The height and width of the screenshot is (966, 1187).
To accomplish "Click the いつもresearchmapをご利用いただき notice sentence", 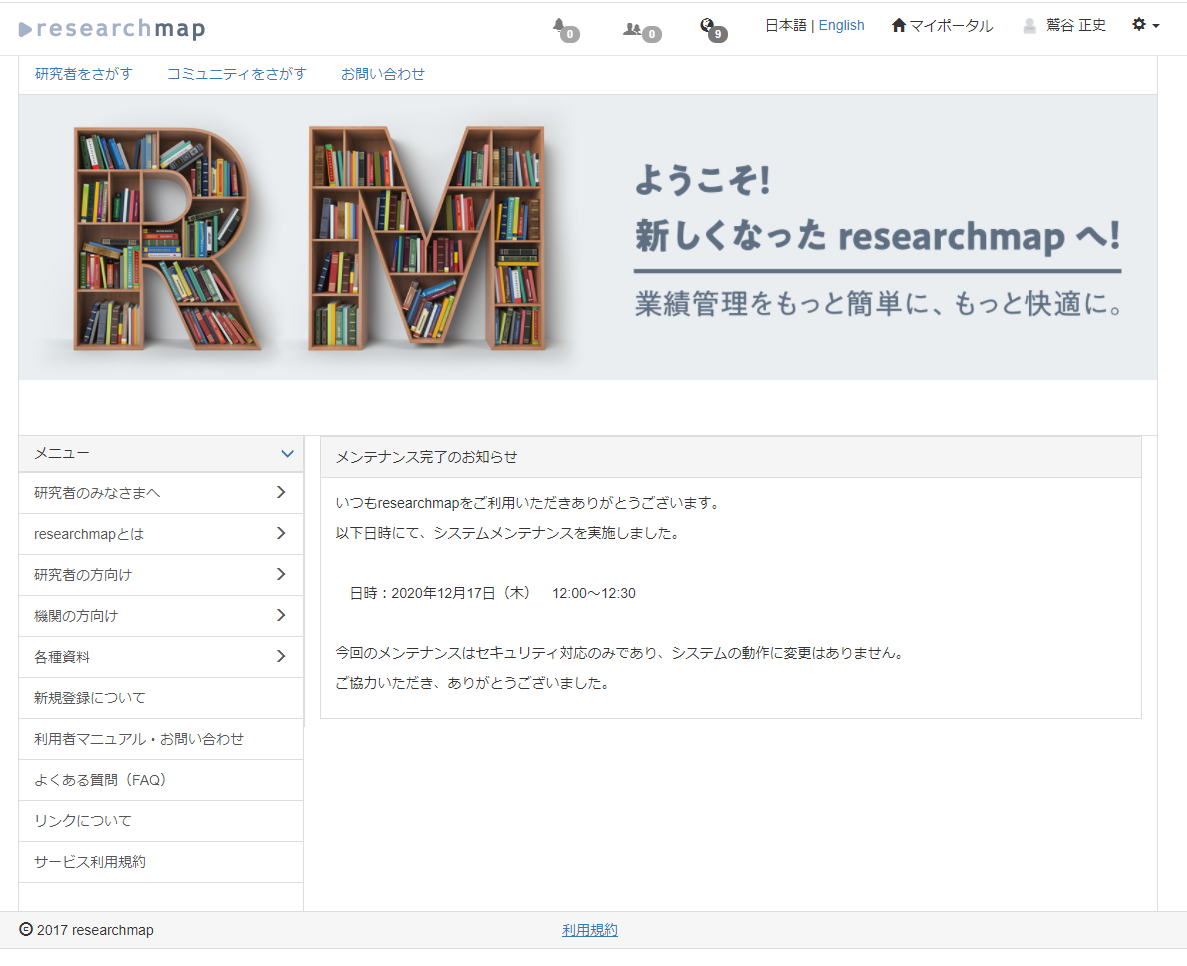I will pos(529,503).
